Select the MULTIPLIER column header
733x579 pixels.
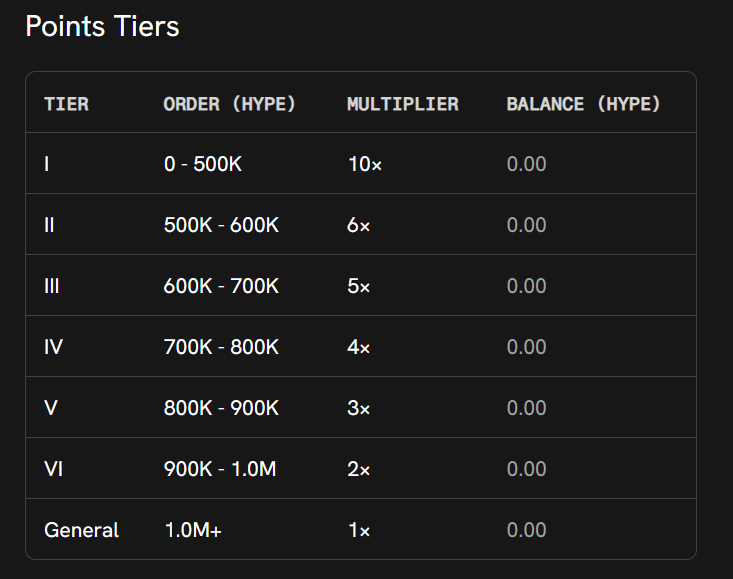pyautogui.click(x=402, y=103)
